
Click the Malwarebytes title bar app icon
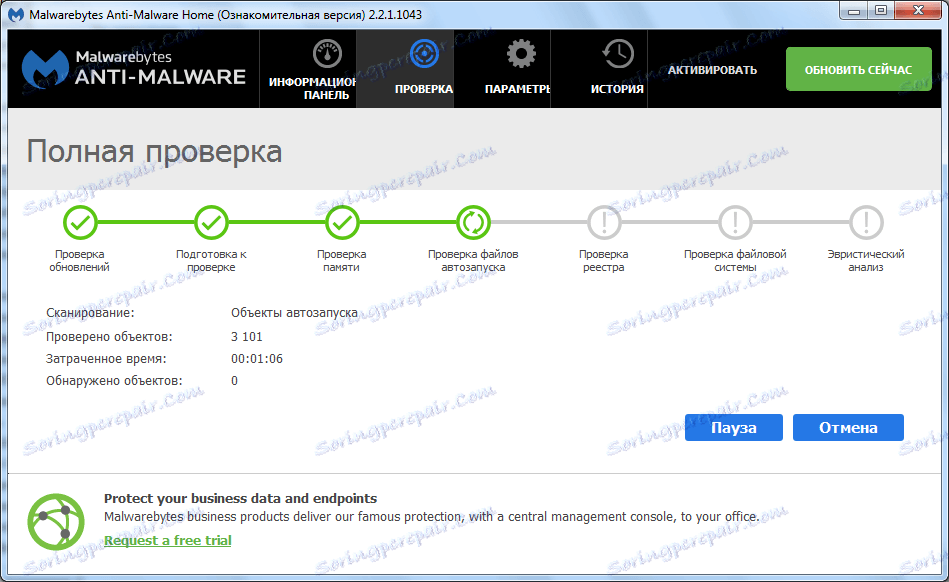point(16,15)
